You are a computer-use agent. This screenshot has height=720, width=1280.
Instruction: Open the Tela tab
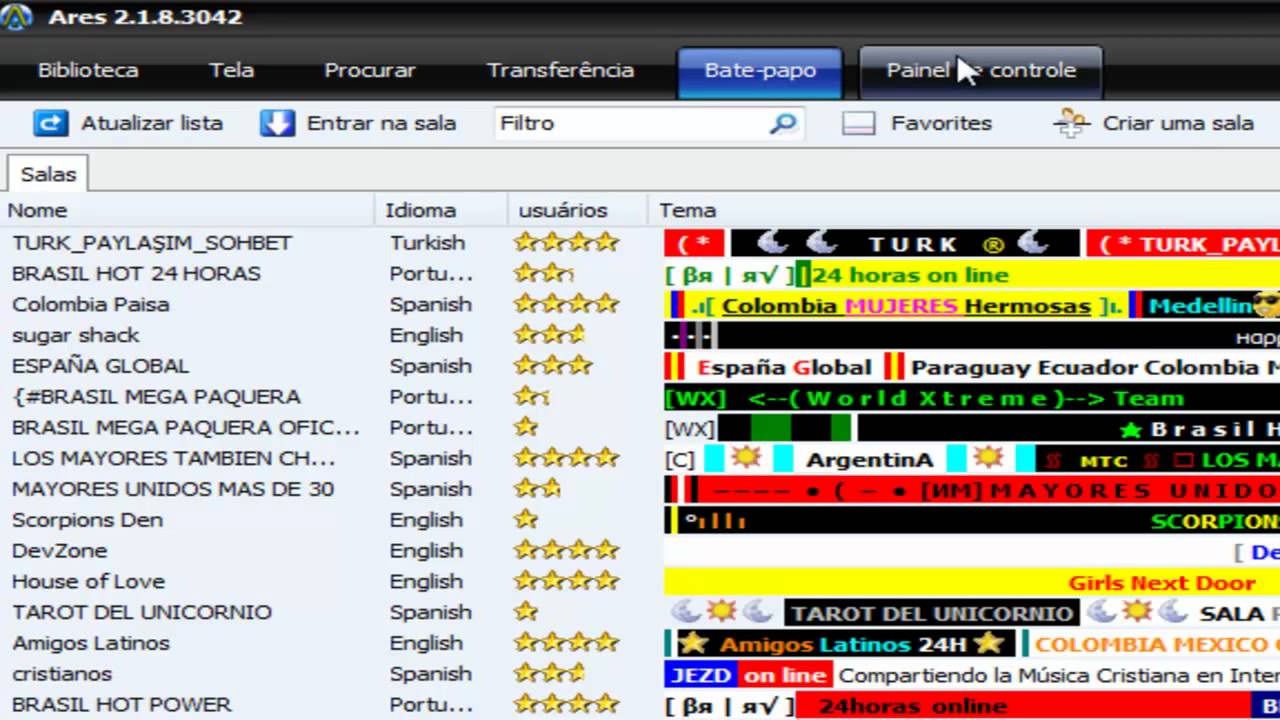(x=231, y=71)
